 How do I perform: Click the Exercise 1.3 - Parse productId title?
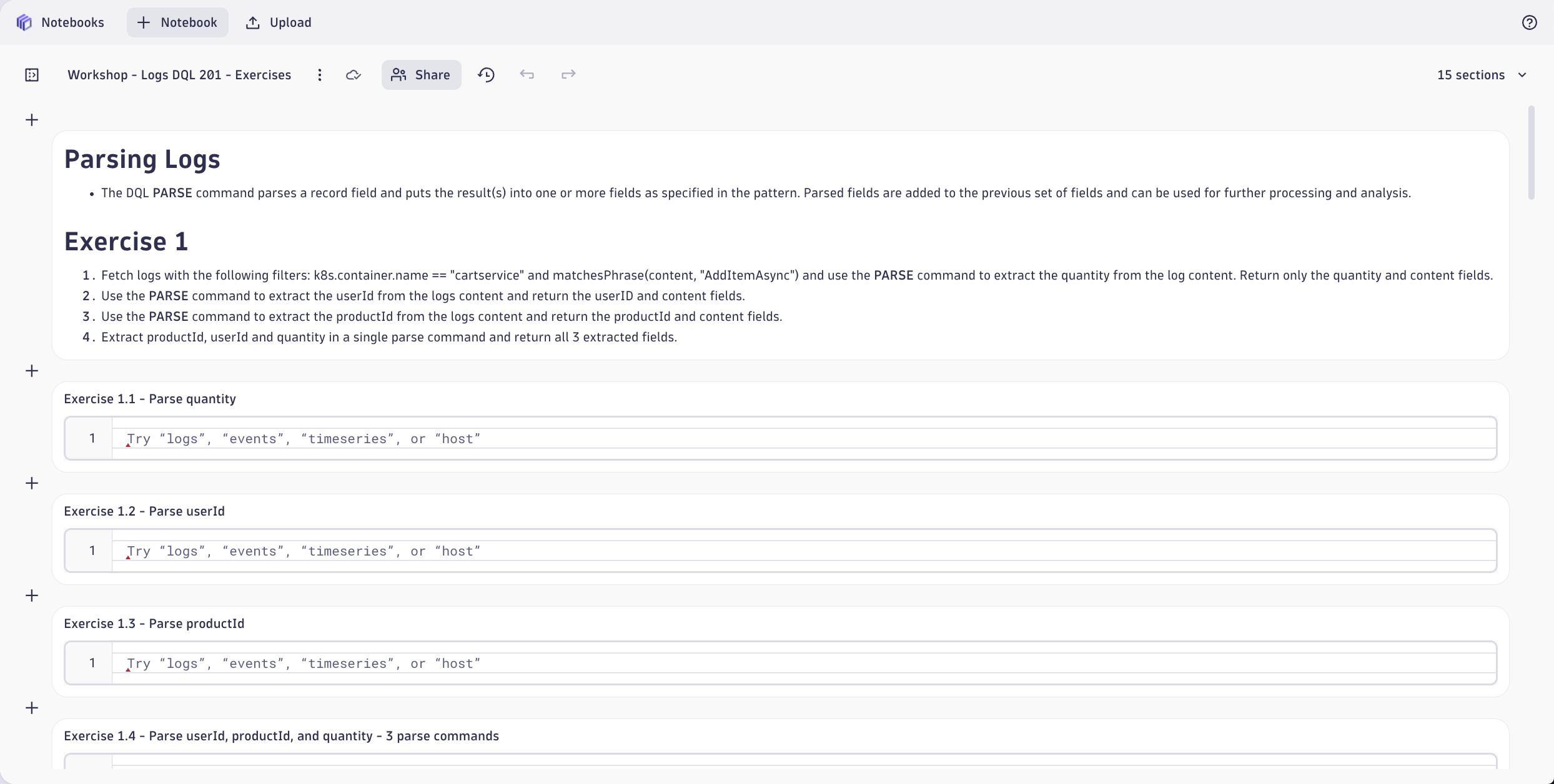point(154,624)
